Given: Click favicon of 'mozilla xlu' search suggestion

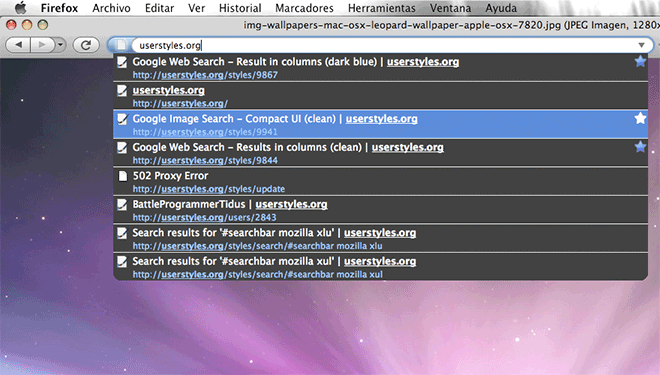Looking at the screenshot, I should (122, 233).
